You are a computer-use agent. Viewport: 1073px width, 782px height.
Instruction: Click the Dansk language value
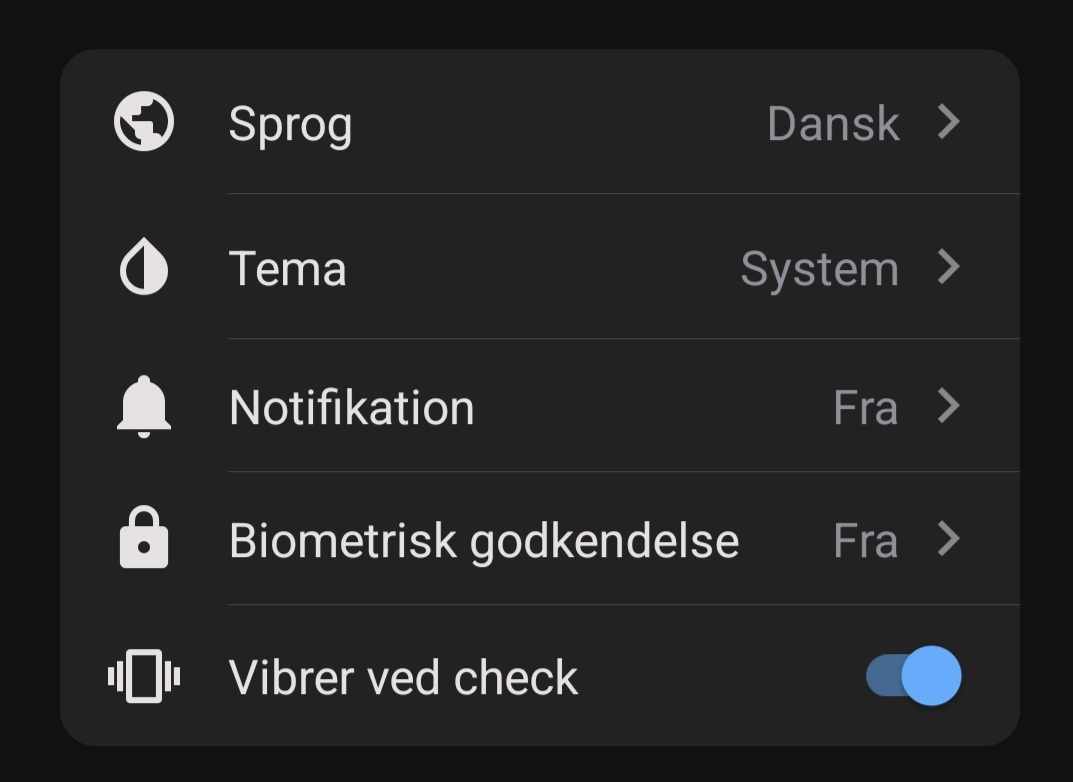pyautogui.click(x=833, y=124)
